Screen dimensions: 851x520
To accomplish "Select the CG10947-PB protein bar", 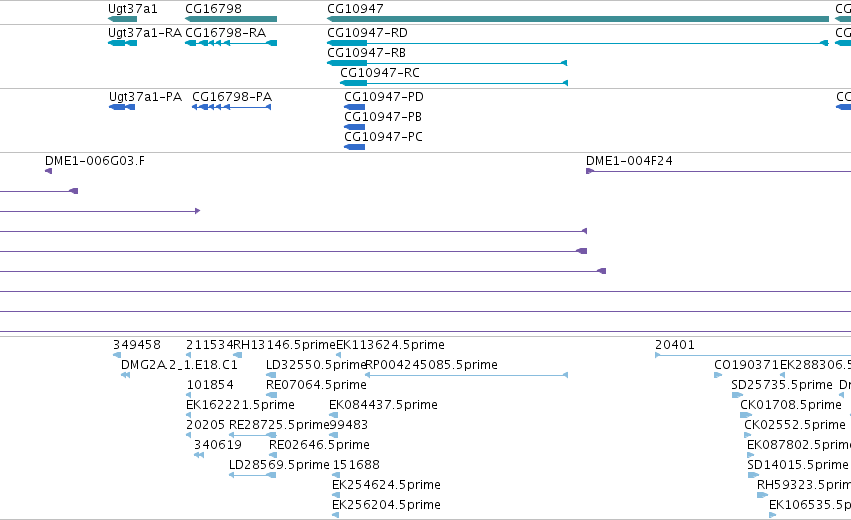I will (354, 127).
